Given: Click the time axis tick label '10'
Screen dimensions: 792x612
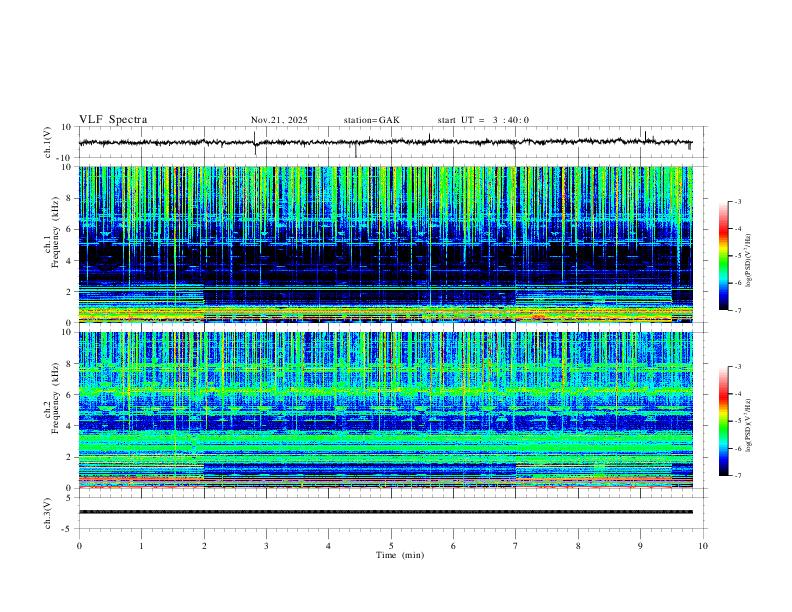Looking at the screenshot, I should 703,546.
